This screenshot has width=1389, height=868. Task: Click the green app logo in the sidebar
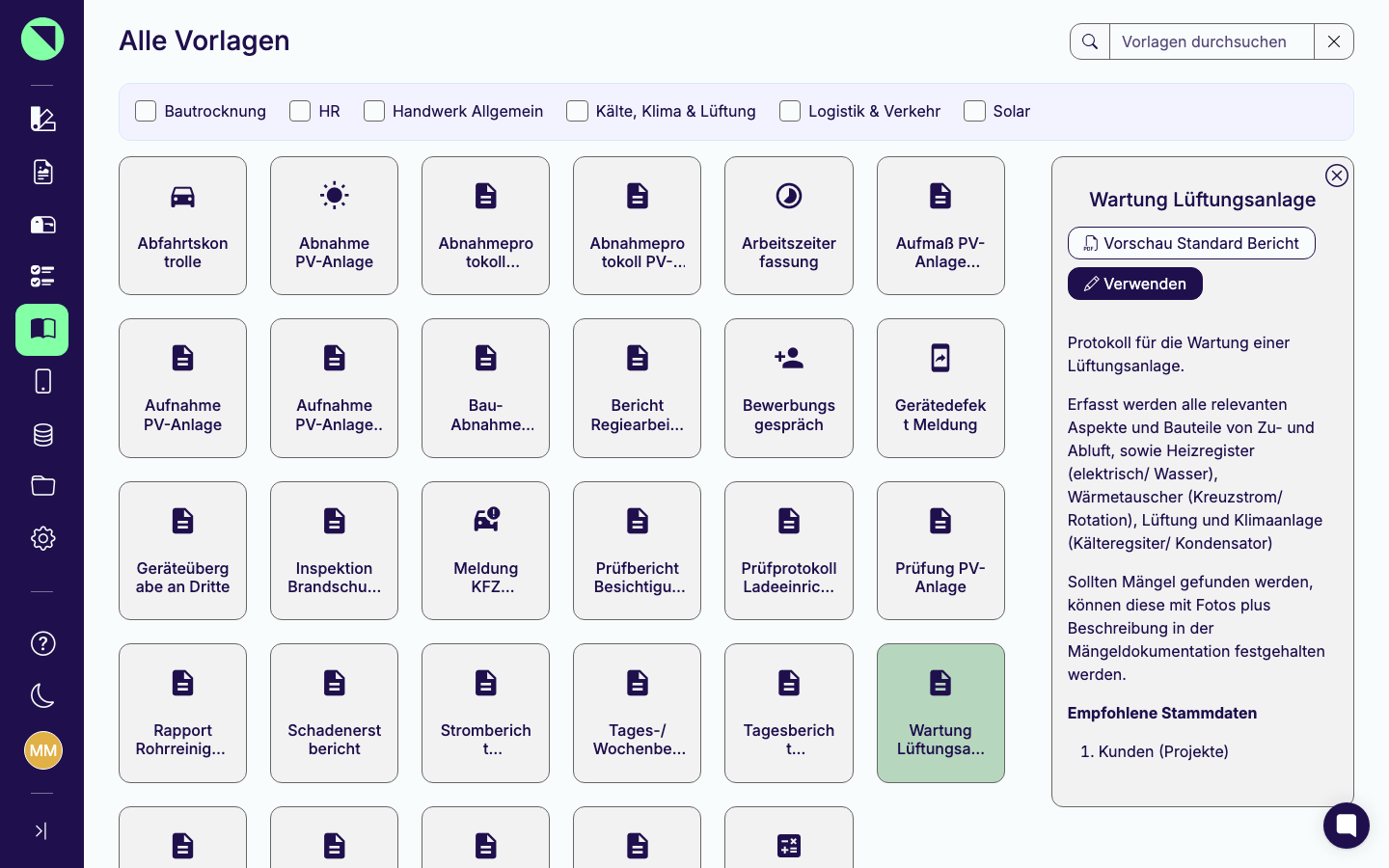click(42, 39)
